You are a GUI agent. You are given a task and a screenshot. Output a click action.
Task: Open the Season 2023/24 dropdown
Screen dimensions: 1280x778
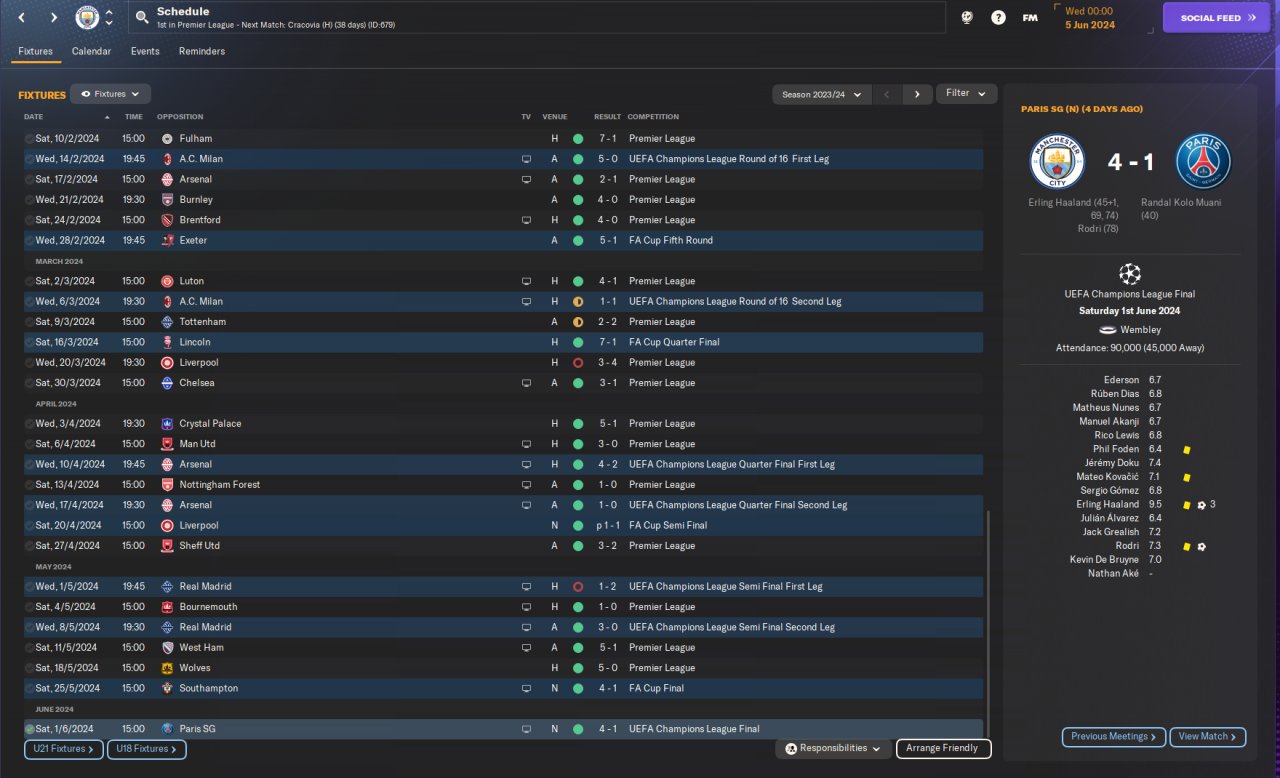click(821, 94)
